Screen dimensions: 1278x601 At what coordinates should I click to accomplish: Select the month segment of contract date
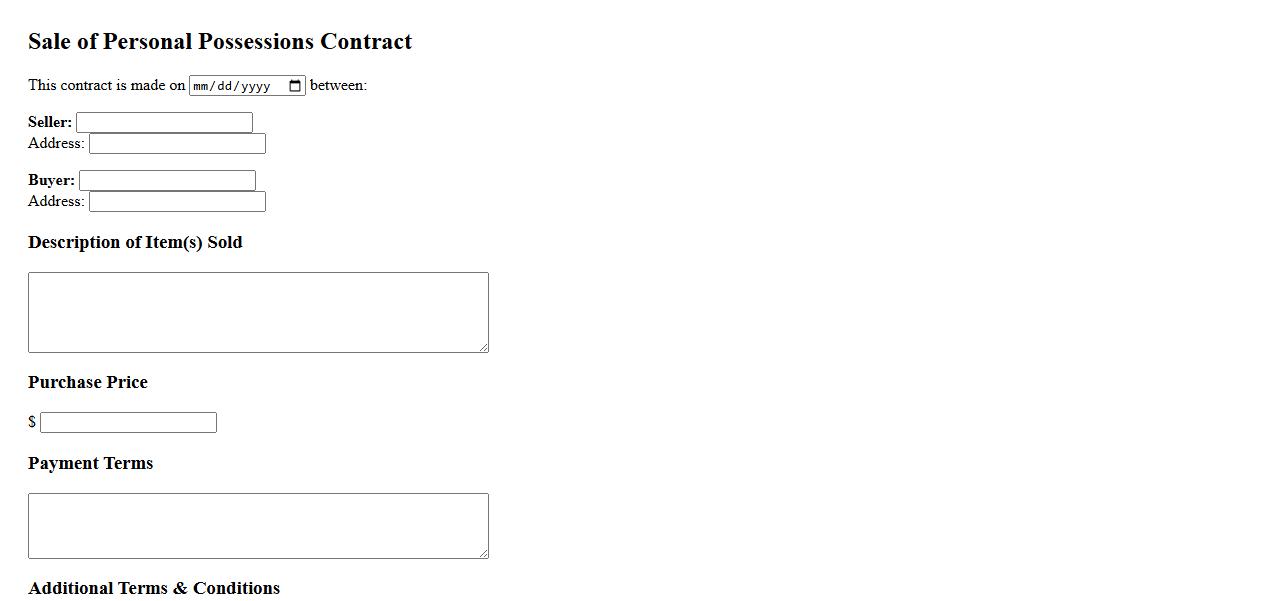200,86
